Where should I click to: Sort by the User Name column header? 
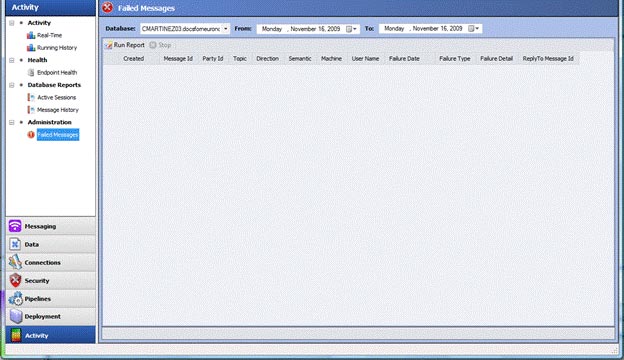pos(365,58)
